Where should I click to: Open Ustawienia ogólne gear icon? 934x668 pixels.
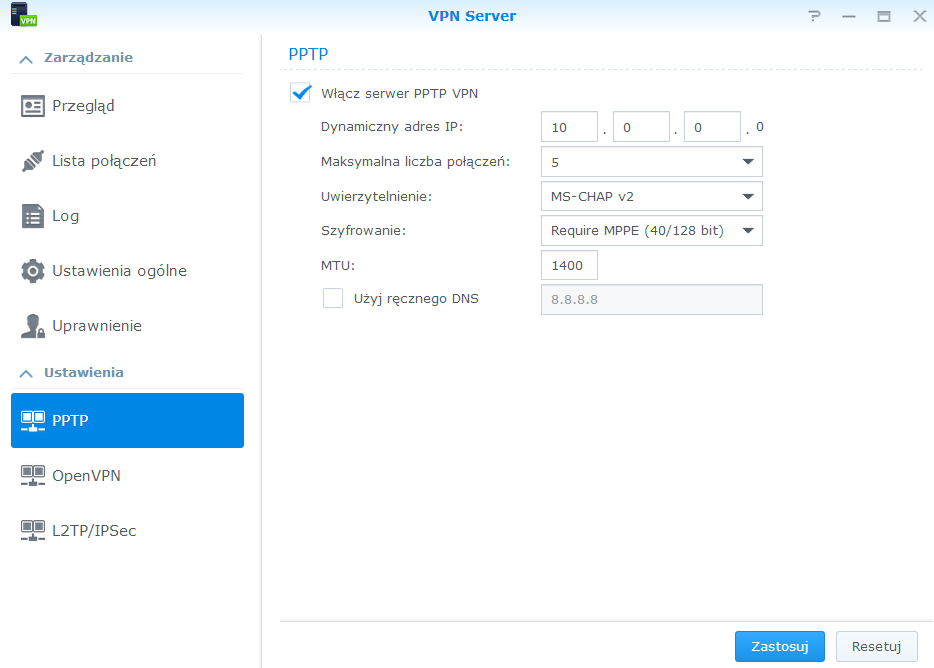pyautogui.click(x=33, y=271)
